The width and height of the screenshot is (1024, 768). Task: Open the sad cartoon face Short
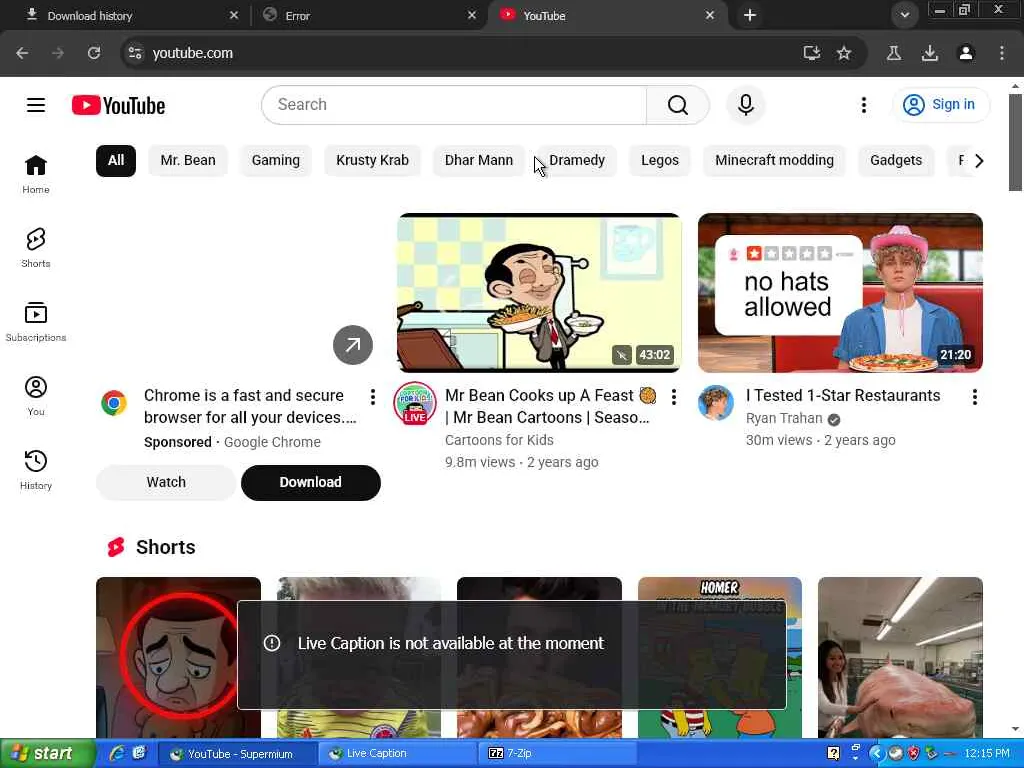click(x=178, y=657)
